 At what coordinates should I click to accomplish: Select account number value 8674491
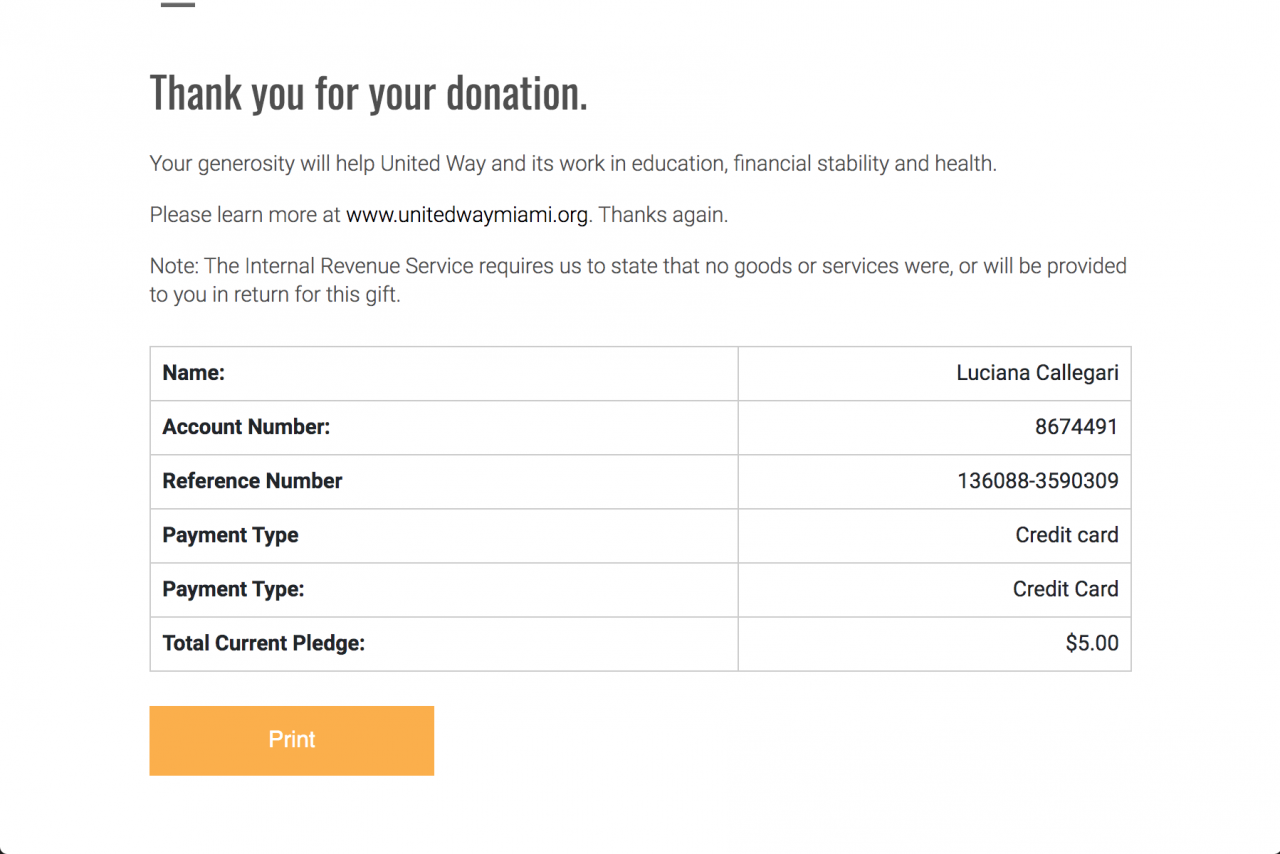(x=1076, y=427)
